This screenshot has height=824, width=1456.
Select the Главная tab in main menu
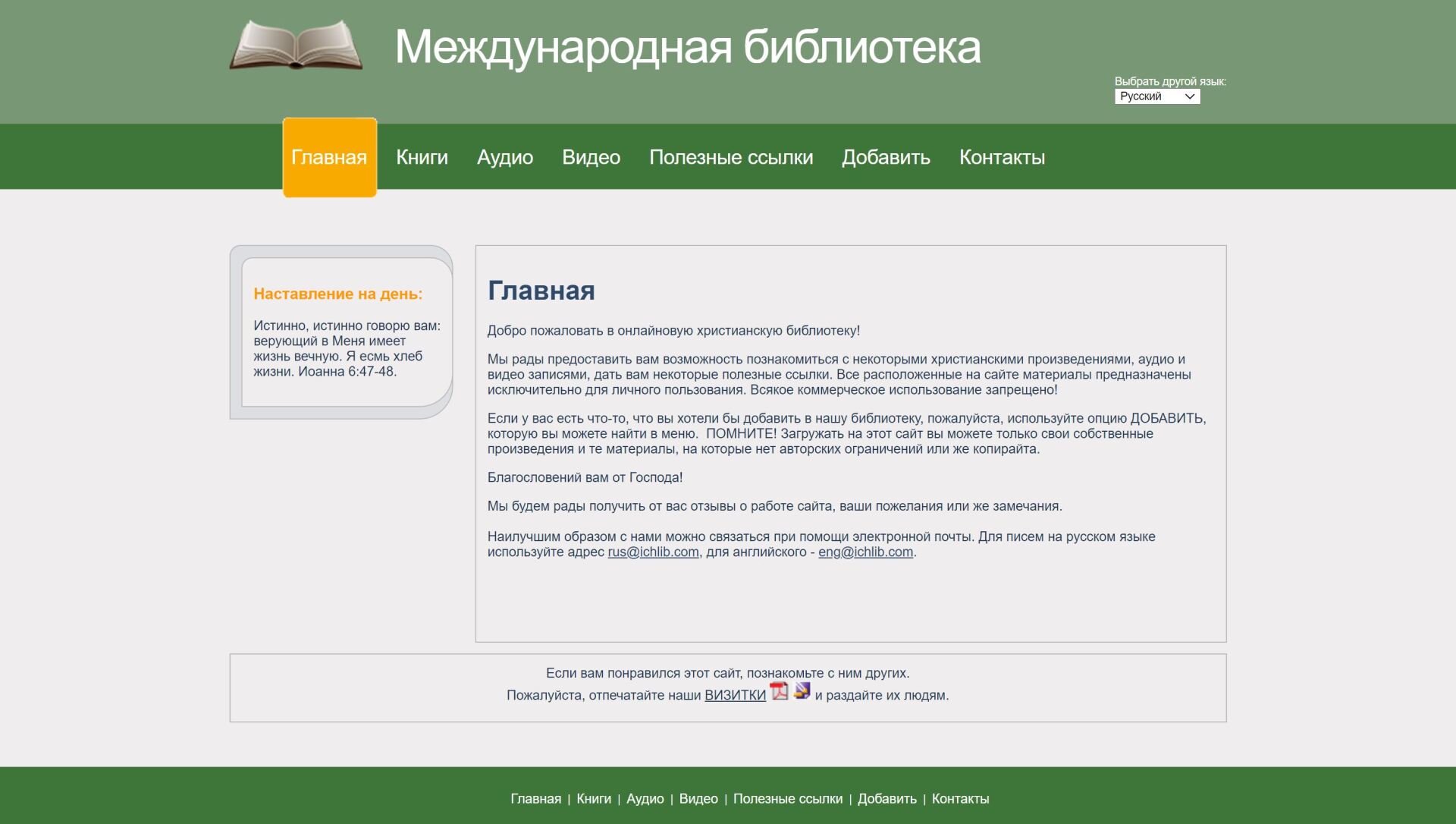coord(330,157)
